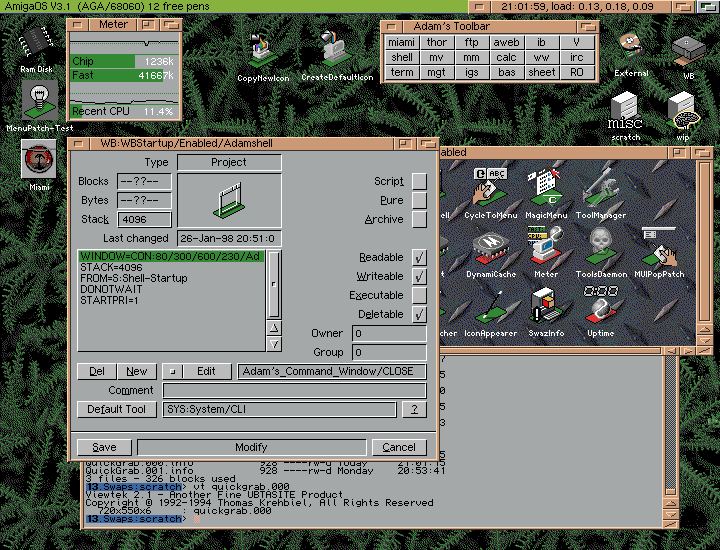Toggle the Pure checkbox
The image size is (720, 550).
pos(419,200)
